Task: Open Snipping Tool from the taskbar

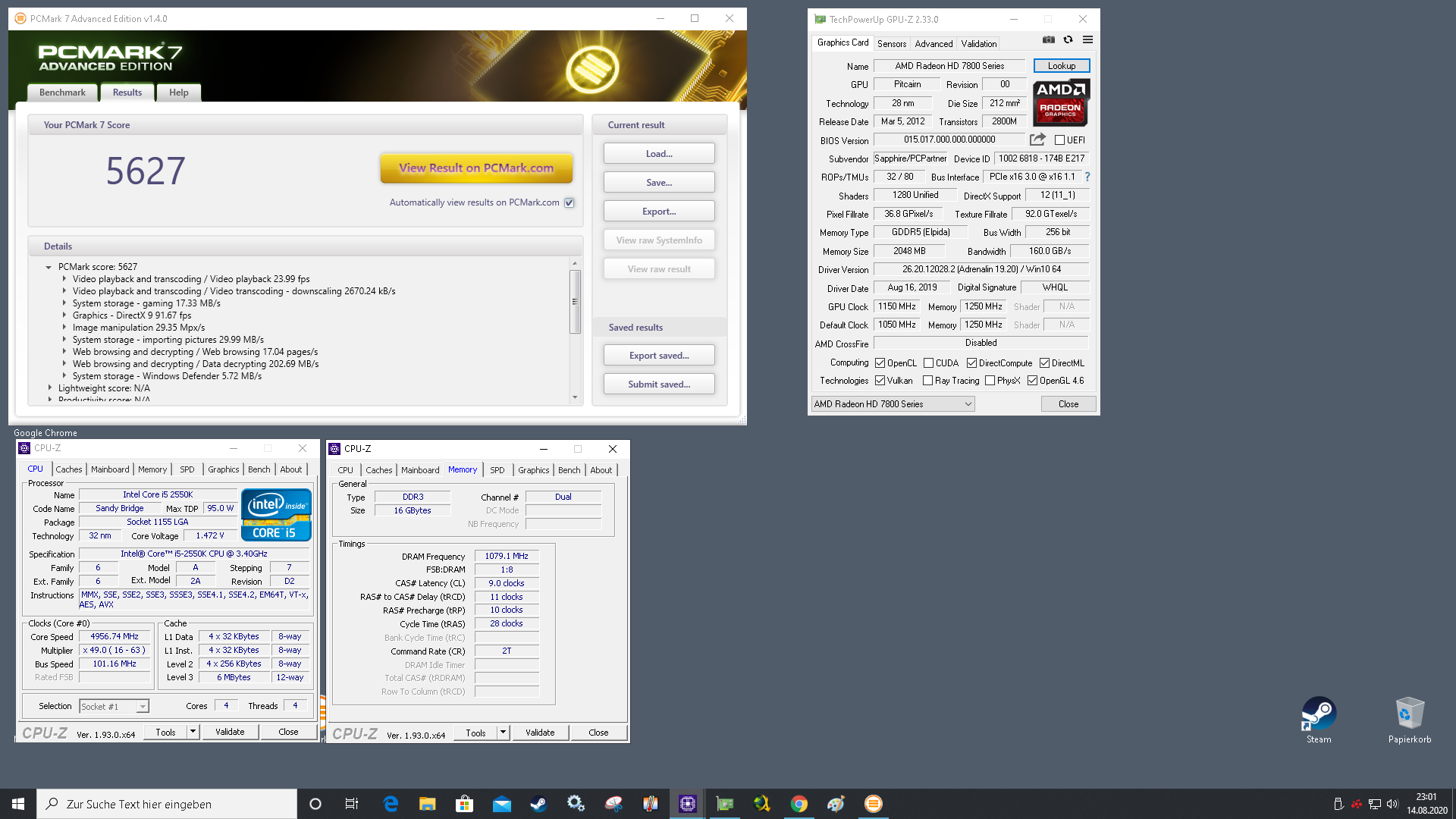Action: pyautogui.click(x=613, y=804)
